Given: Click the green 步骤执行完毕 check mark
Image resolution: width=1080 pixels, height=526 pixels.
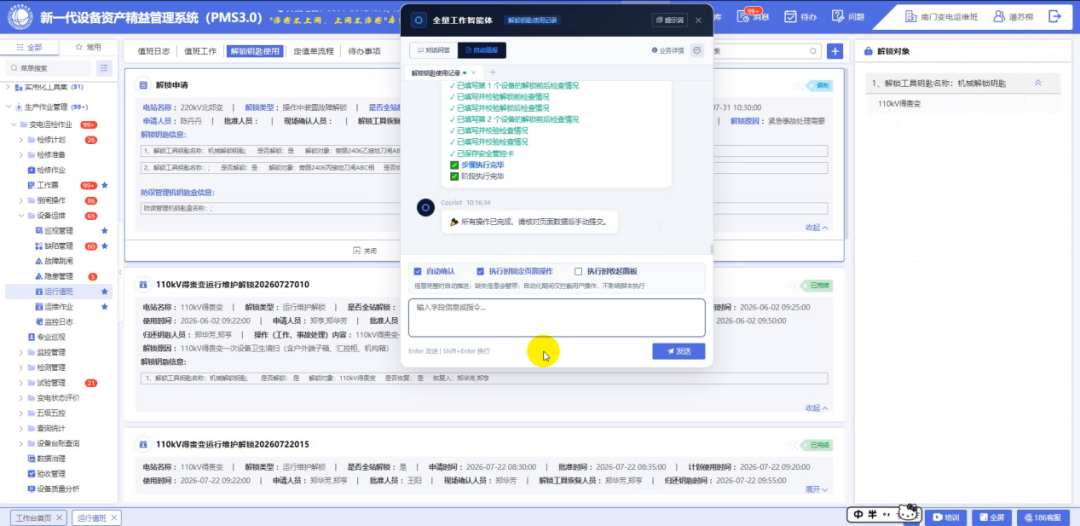Looking at the screenshot, I should (x=454, y=165).
